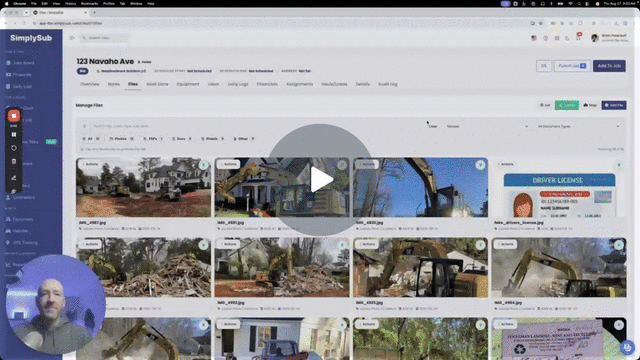640x360 pixels.
Task: Open Actions menu on IMG_4984.jpg card
Action: point(506,244)
